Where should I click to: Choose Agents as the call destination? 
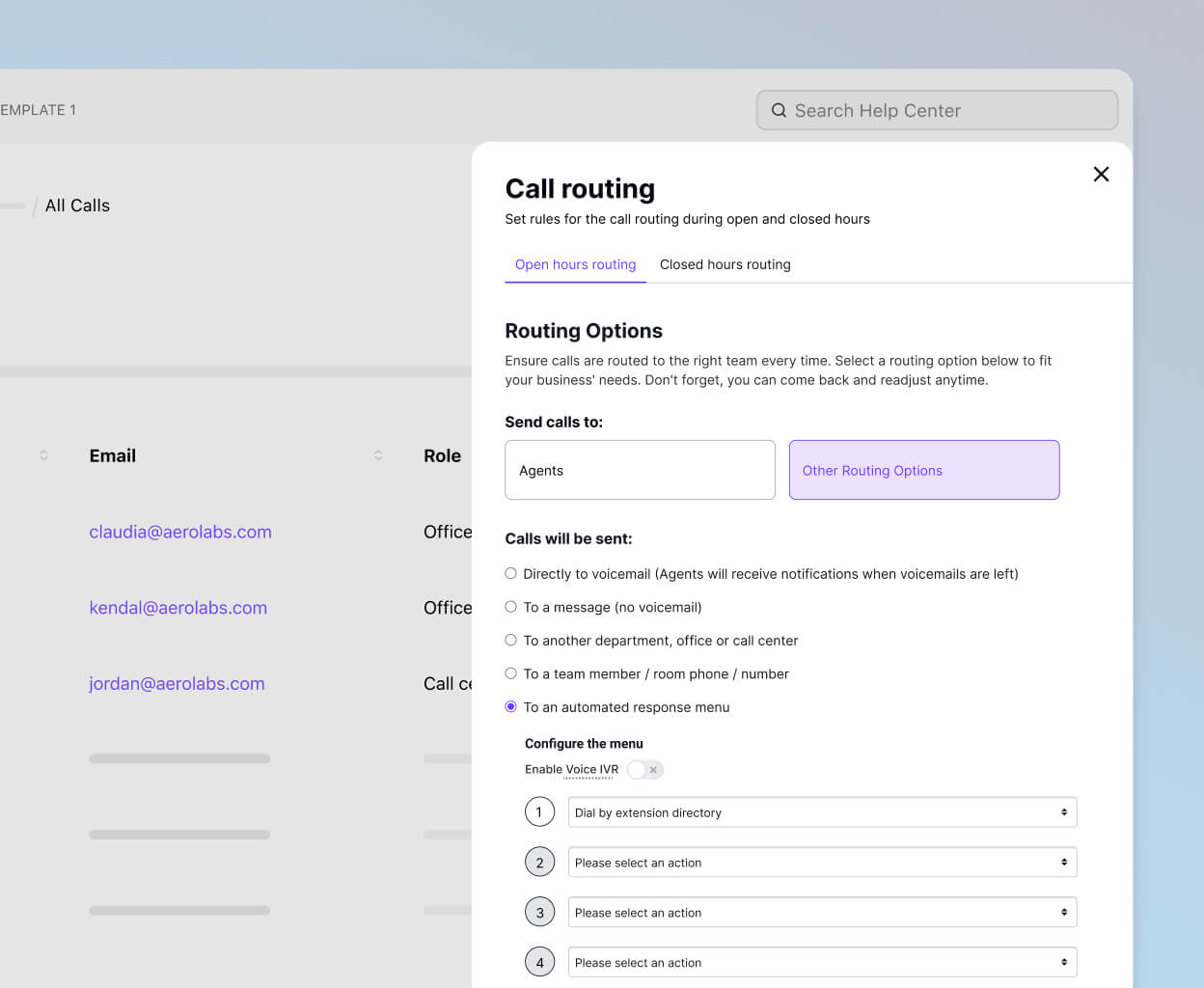point(640,470)
